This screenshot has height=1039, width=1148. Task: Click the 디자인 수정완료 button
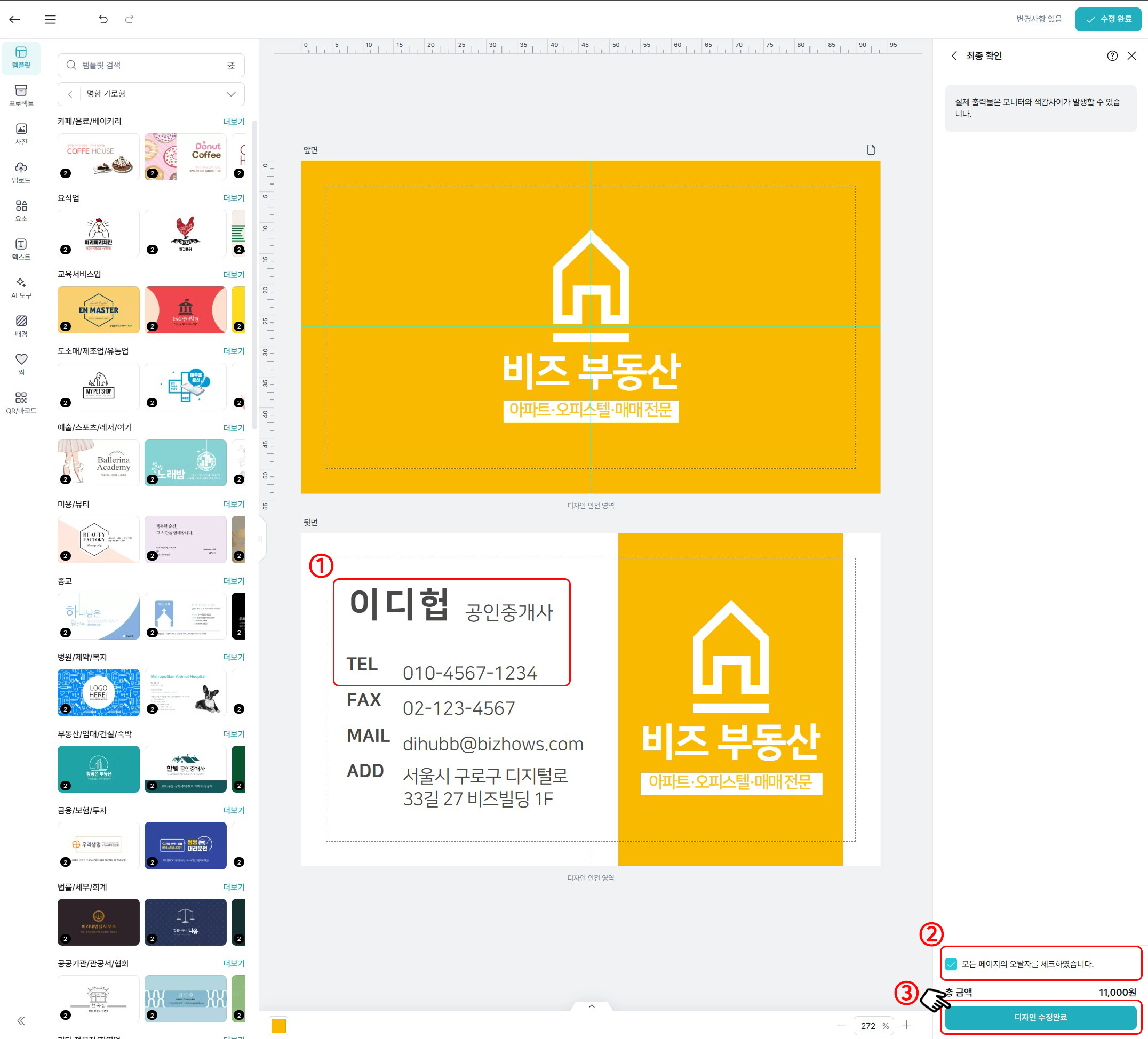click(1040, 1018)
